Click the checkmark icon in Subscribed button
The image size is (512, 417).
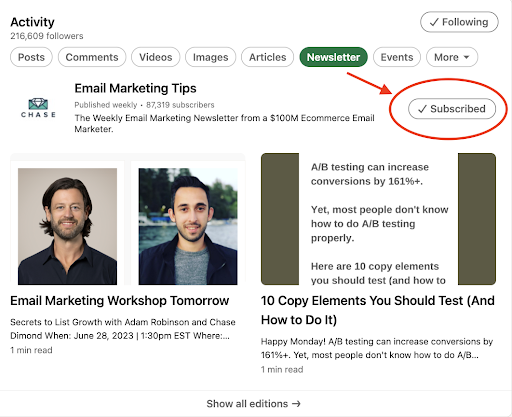422,109
